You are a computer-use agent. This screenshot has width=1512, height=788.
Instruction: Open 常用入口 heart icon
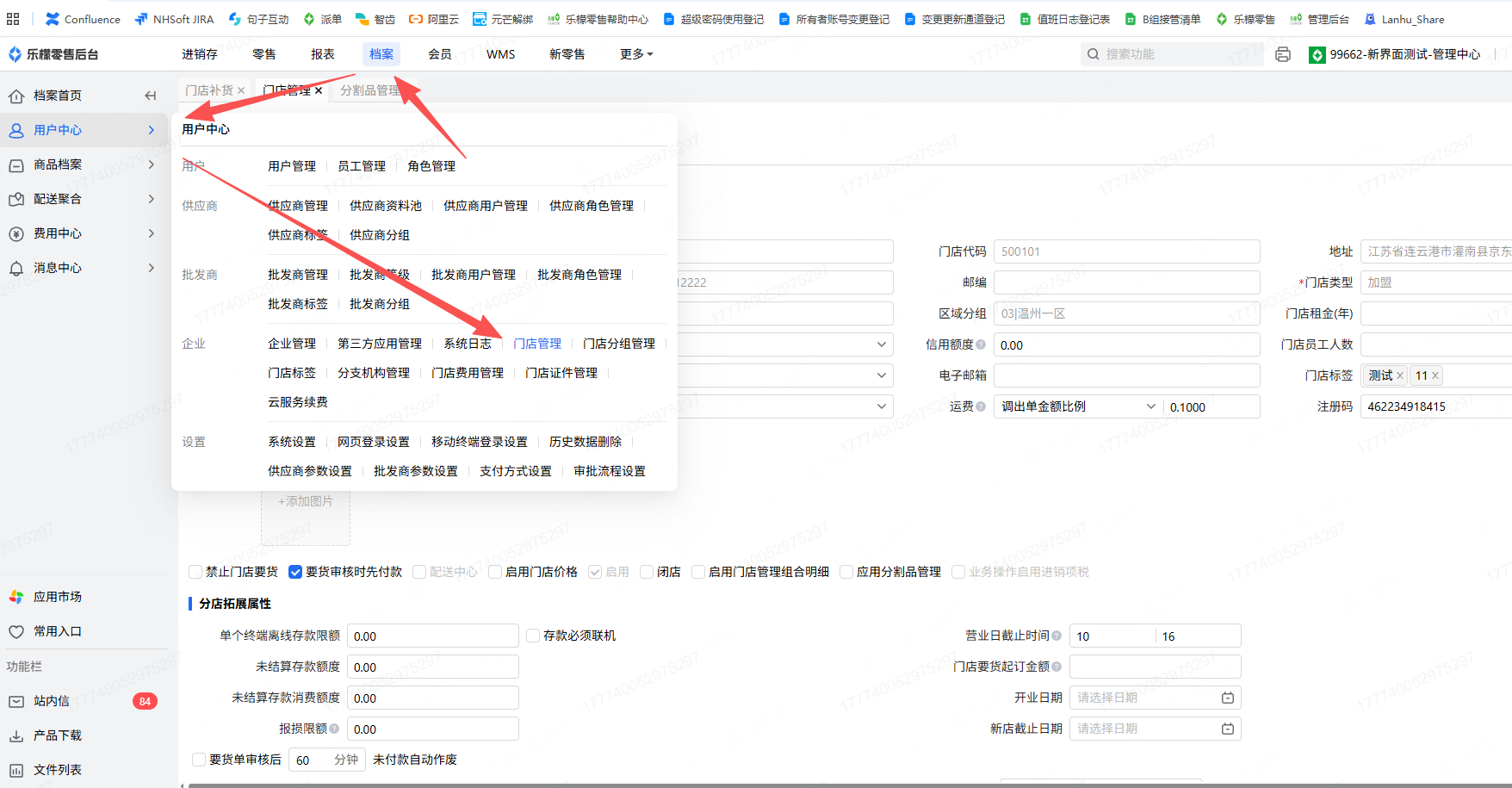click(x=16, y=631)
